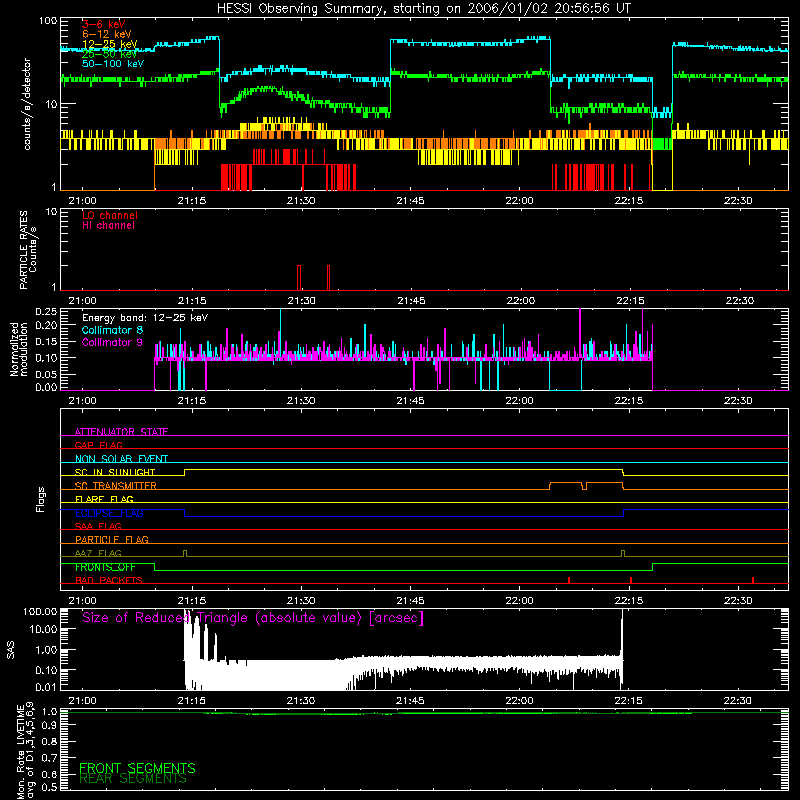Click the ECLIPSE_FLAG label
This screenshot has width=800, height=800.
tap(109, 513)
